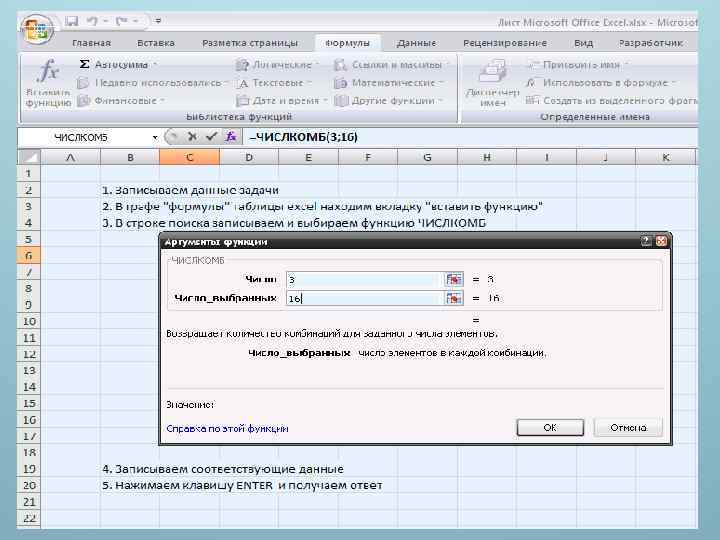Click Присвоить имя command
Image resolution: width=720 pixels, height=540 pixels.
coord(579,65)
